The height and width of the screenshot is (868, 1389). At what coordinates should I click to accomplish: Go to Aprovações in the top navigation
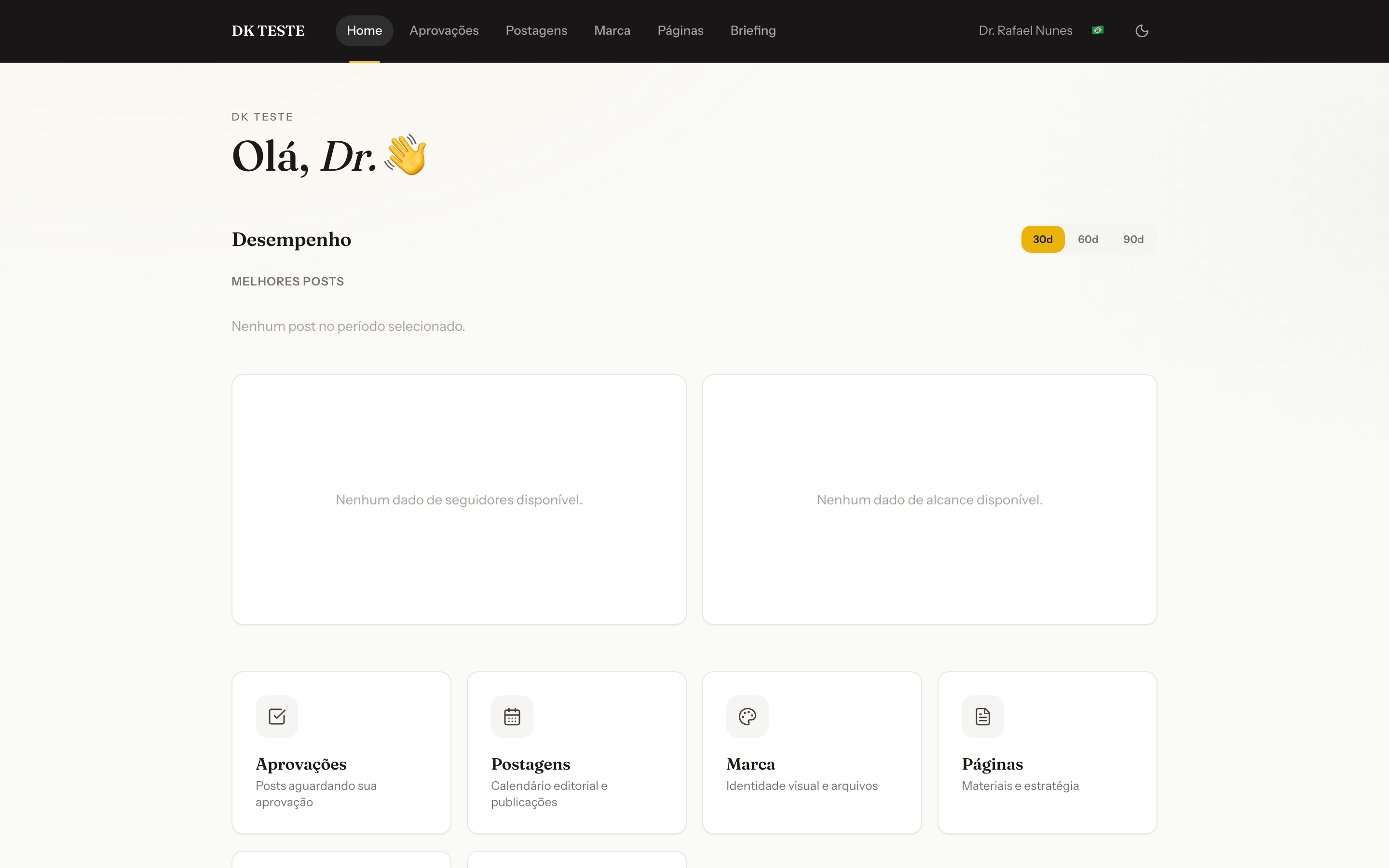coord(444,30)
